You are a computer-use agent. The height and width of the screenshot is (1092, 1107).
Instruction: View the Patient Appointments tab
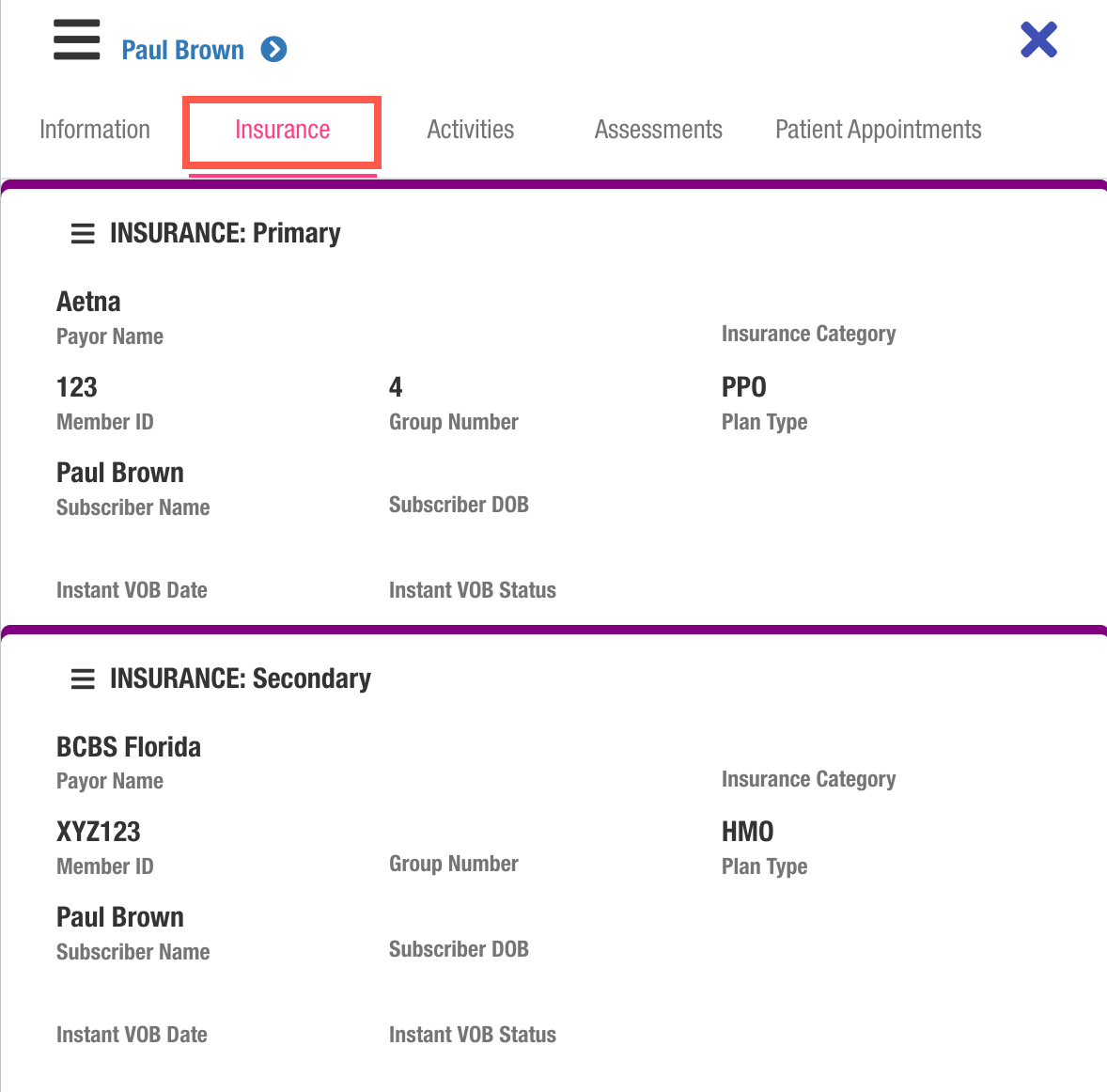tap(878, 130)
